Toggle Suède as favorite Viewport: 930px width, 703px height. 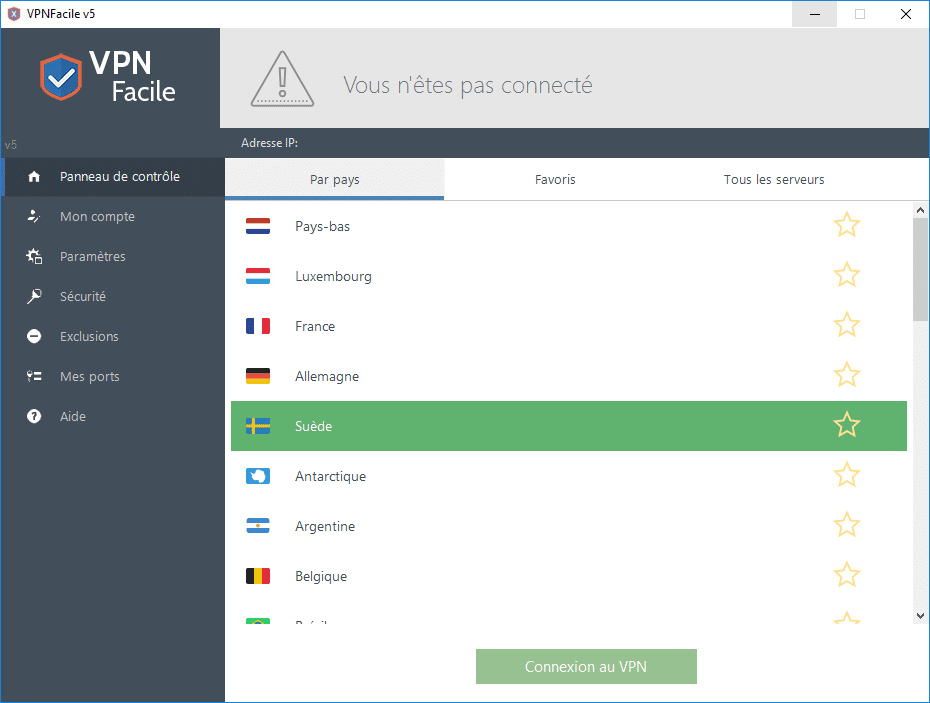pyautogui.click(x=846, y=425)
